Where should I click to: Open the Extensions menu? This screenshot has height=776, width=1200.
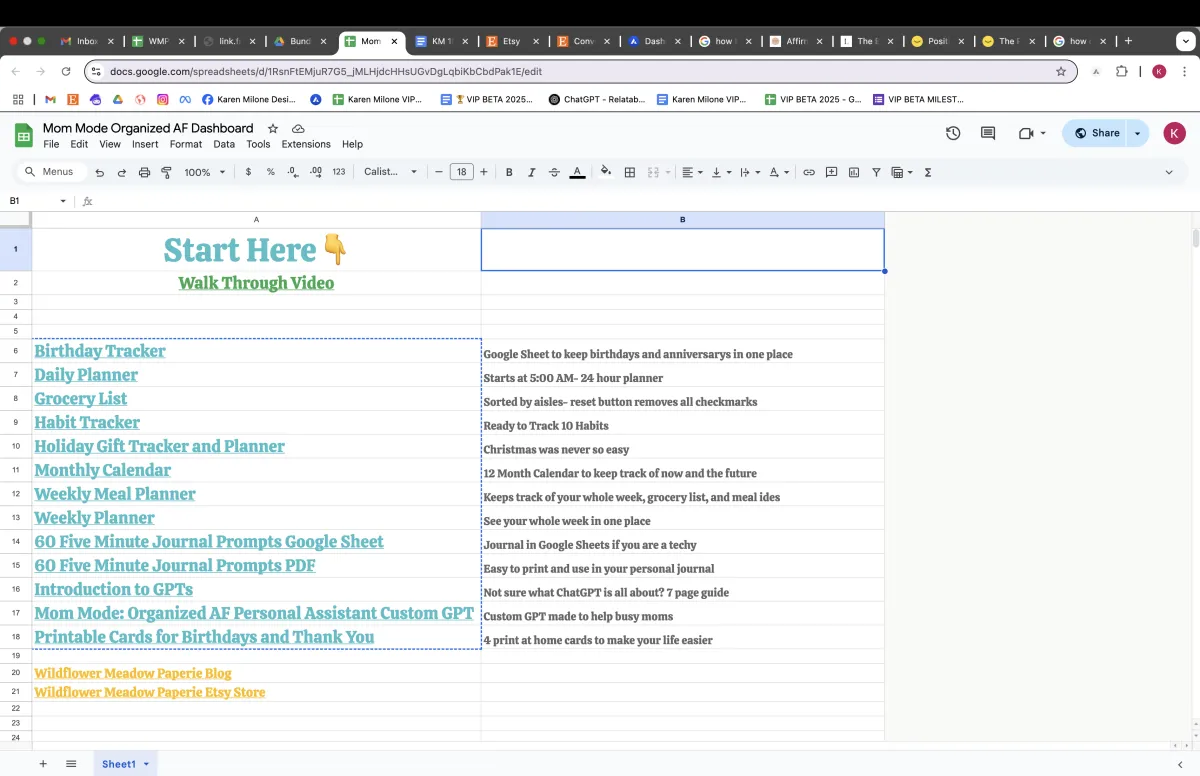(x=306, y=144)
